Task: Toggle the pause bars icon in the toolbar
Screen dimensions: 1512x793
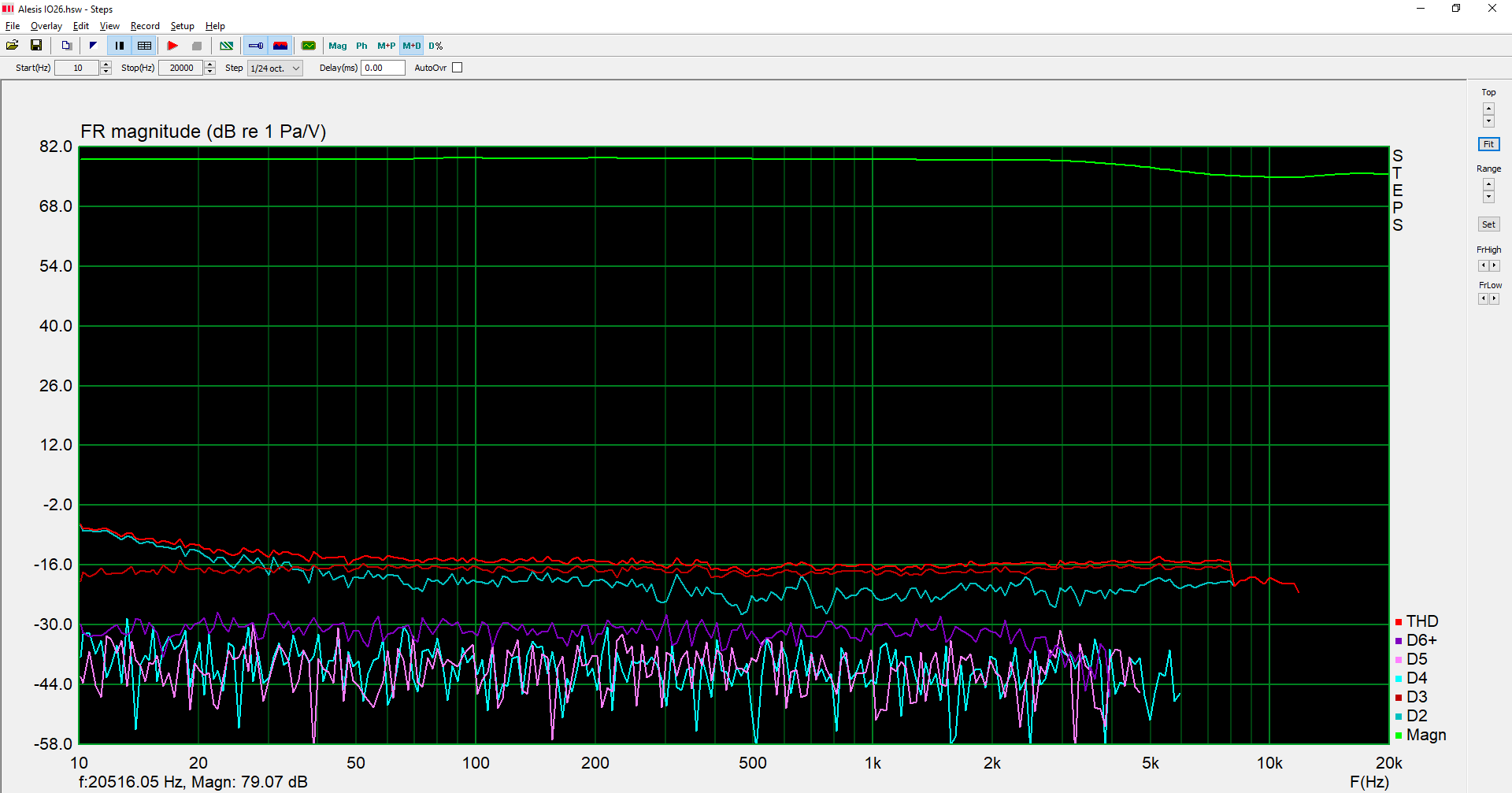Action: tap(120, 46)
